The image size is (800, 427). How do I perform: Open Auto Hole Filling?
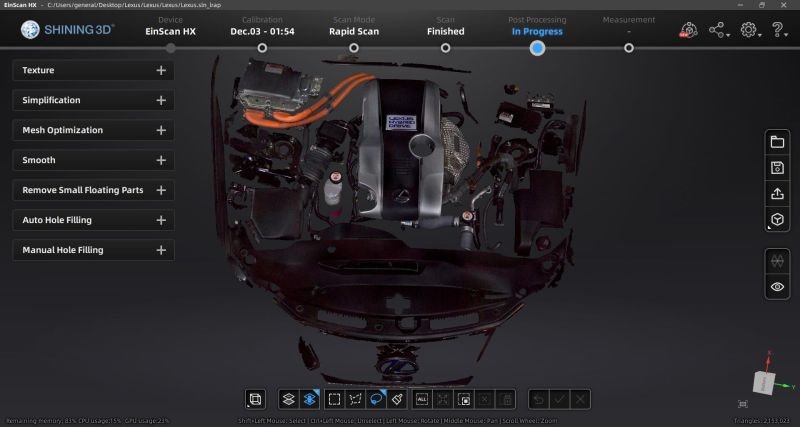(93, 220)
